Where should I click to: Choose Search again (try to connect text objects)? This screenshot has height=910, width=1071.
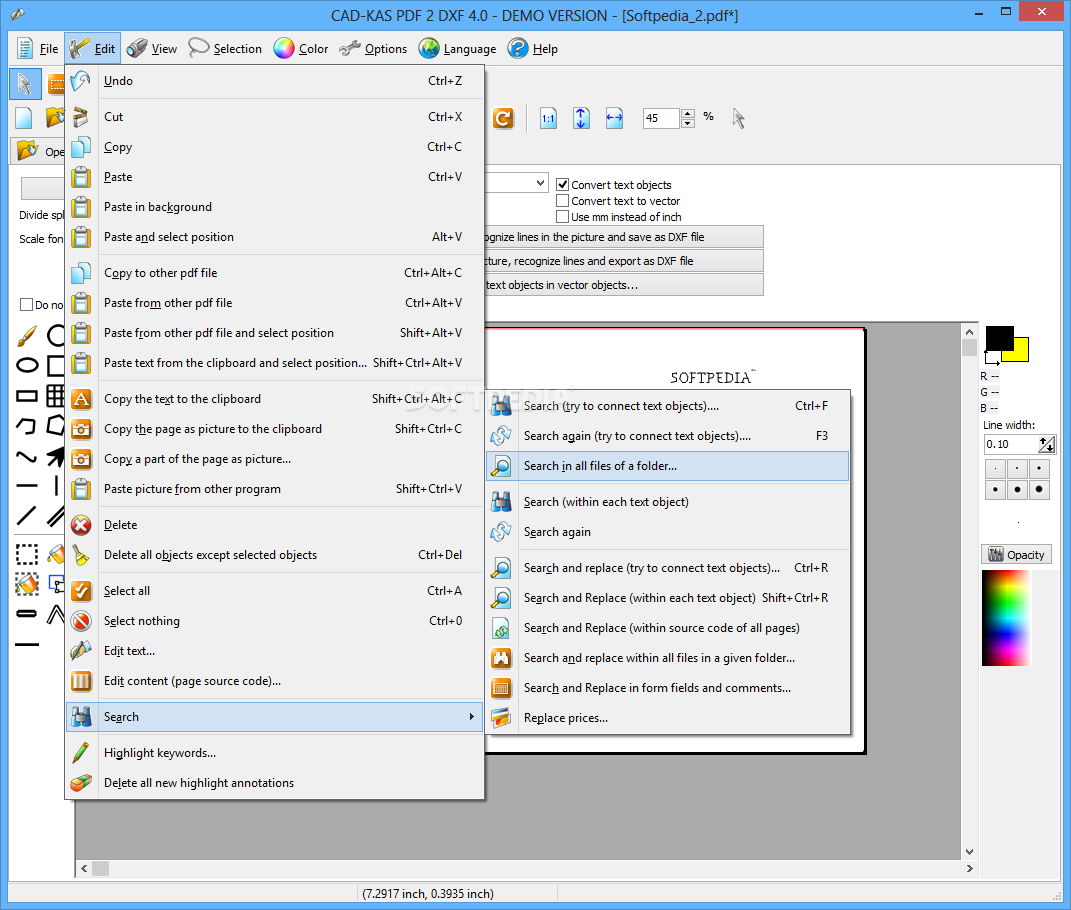tap(667, 436)
